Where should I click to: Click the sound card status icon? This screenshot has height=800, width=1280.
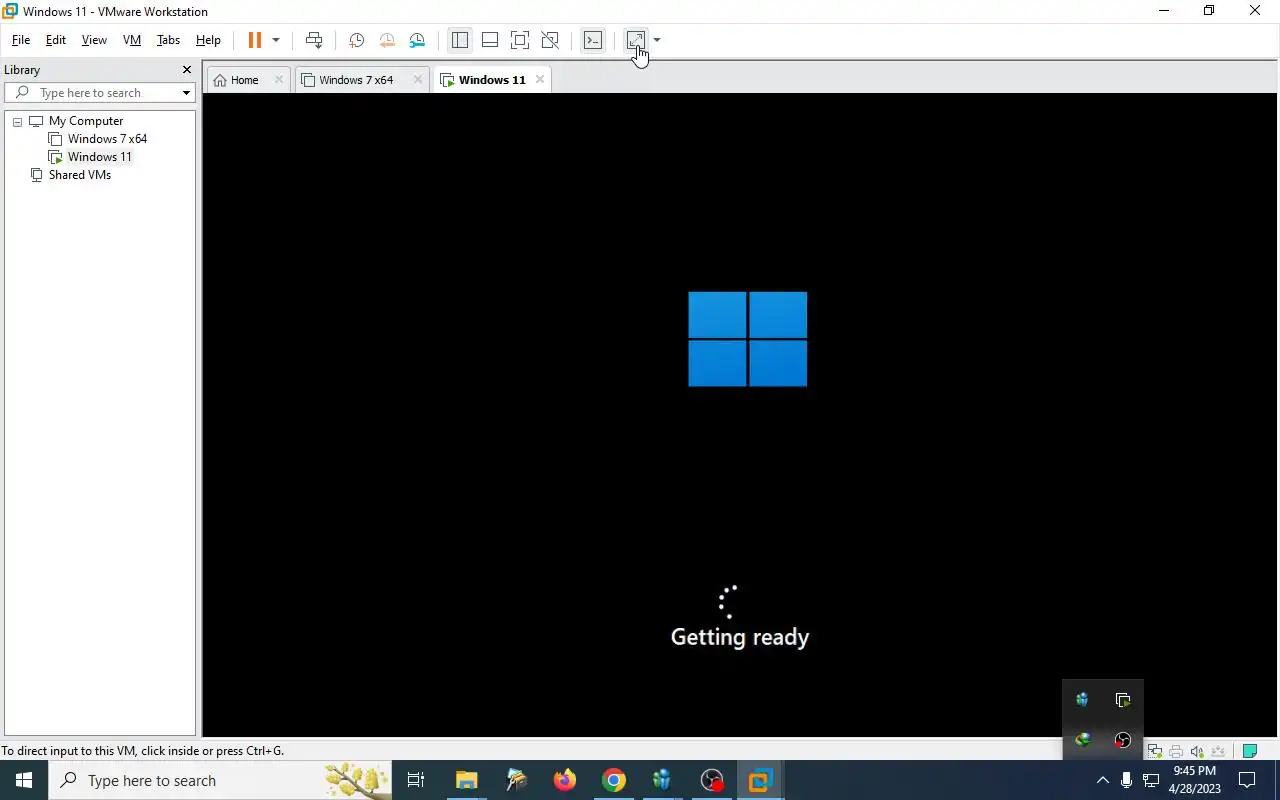1197,751
